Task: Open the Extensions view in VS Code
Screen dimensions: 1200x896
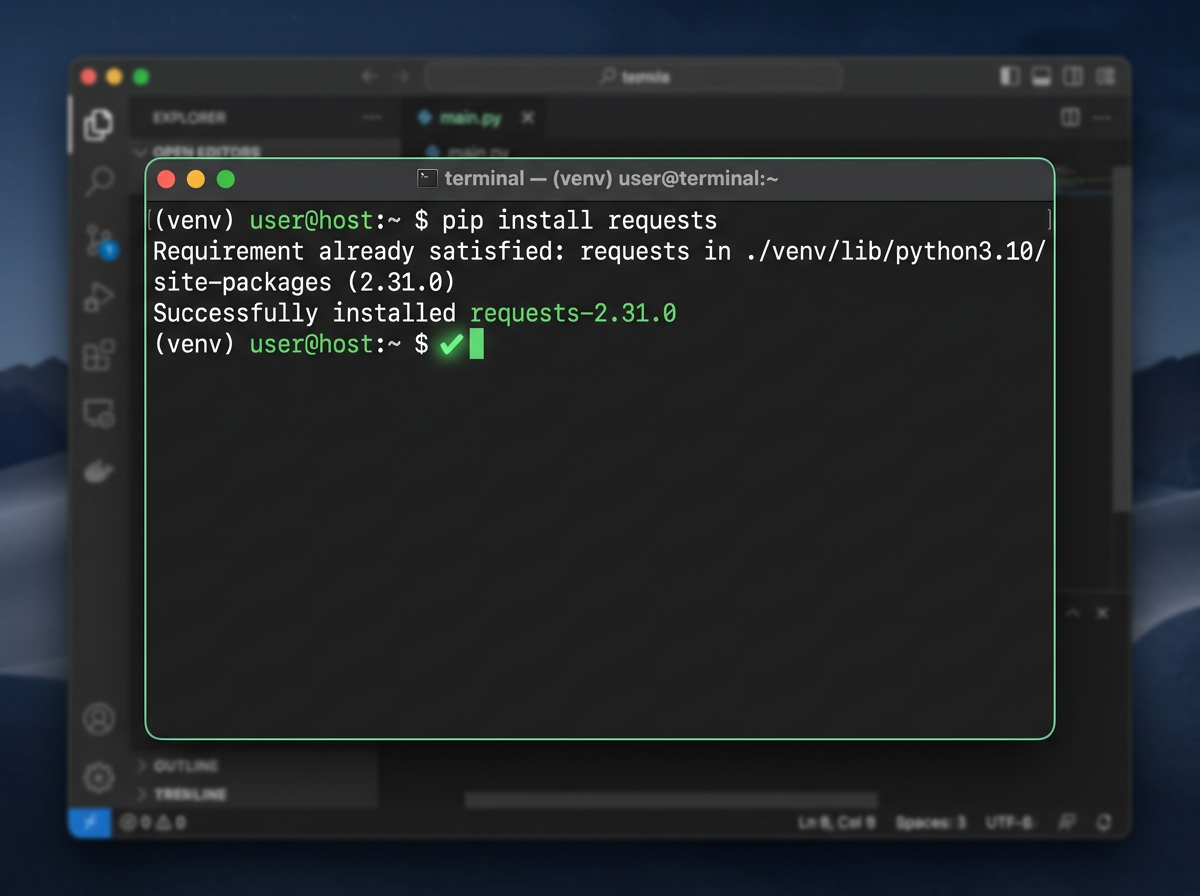Action: 99,355
